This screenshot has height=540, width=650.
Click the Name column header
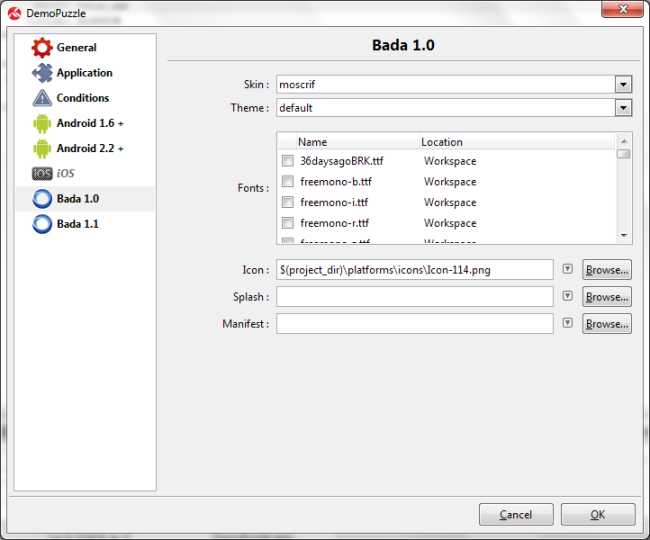pyautogui.click(x=358, y=142)
